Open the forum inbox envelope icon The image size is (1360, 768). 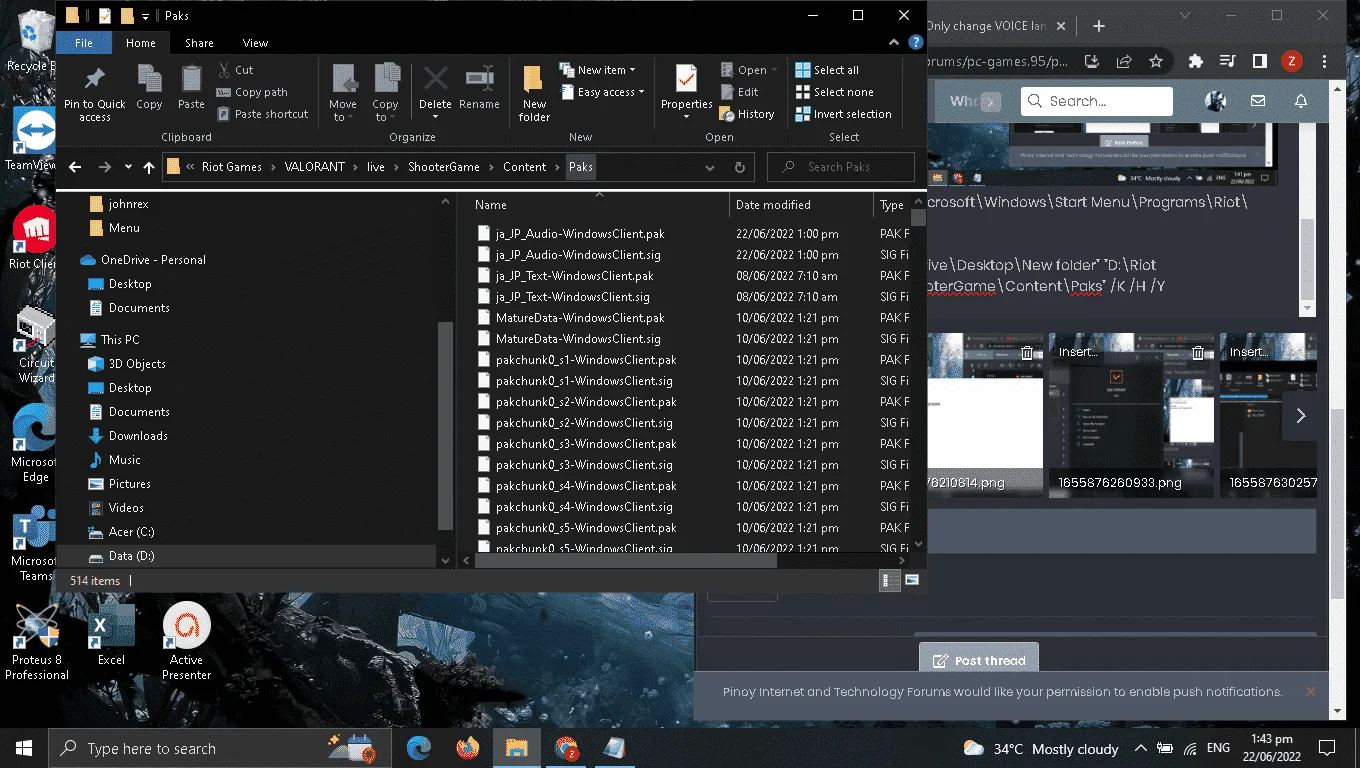tap(1258, 101)
